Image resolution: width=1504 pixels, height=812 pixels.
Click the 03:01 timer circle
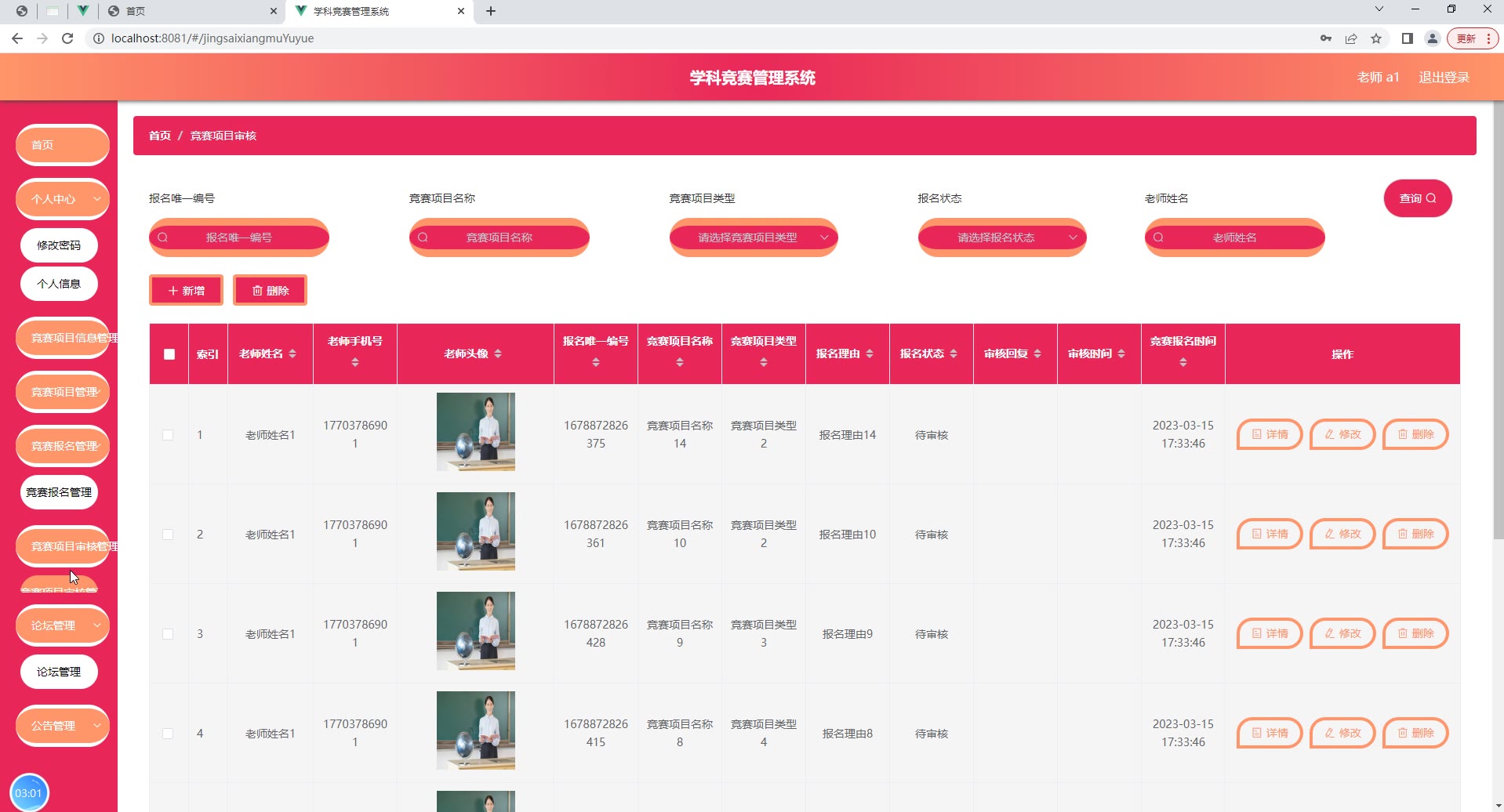pyautogui.click(x=29, y=792)
